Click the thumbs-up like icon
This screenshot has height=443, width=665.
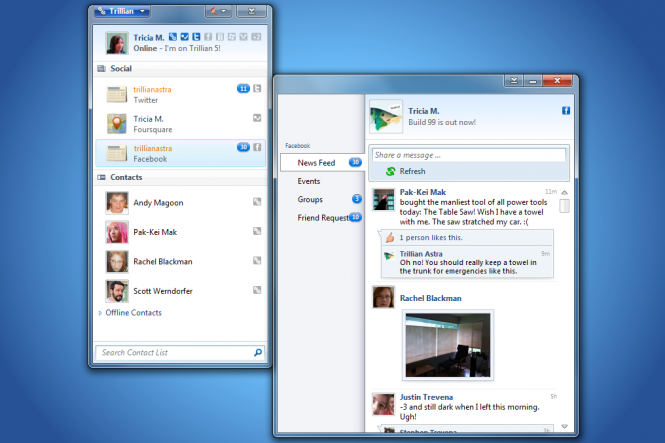click(390, 237)
